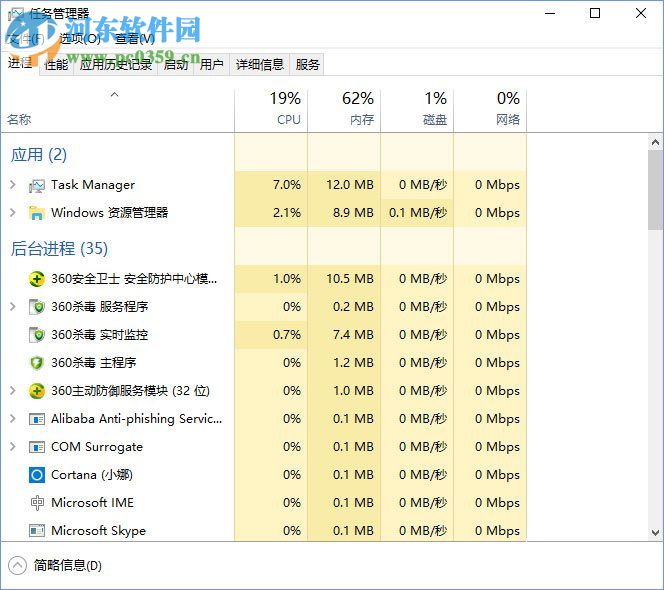Click the 360杀毒 实时监控 icon
The width and height of the screenshot is (664, 590).
[x=37, y=335]
